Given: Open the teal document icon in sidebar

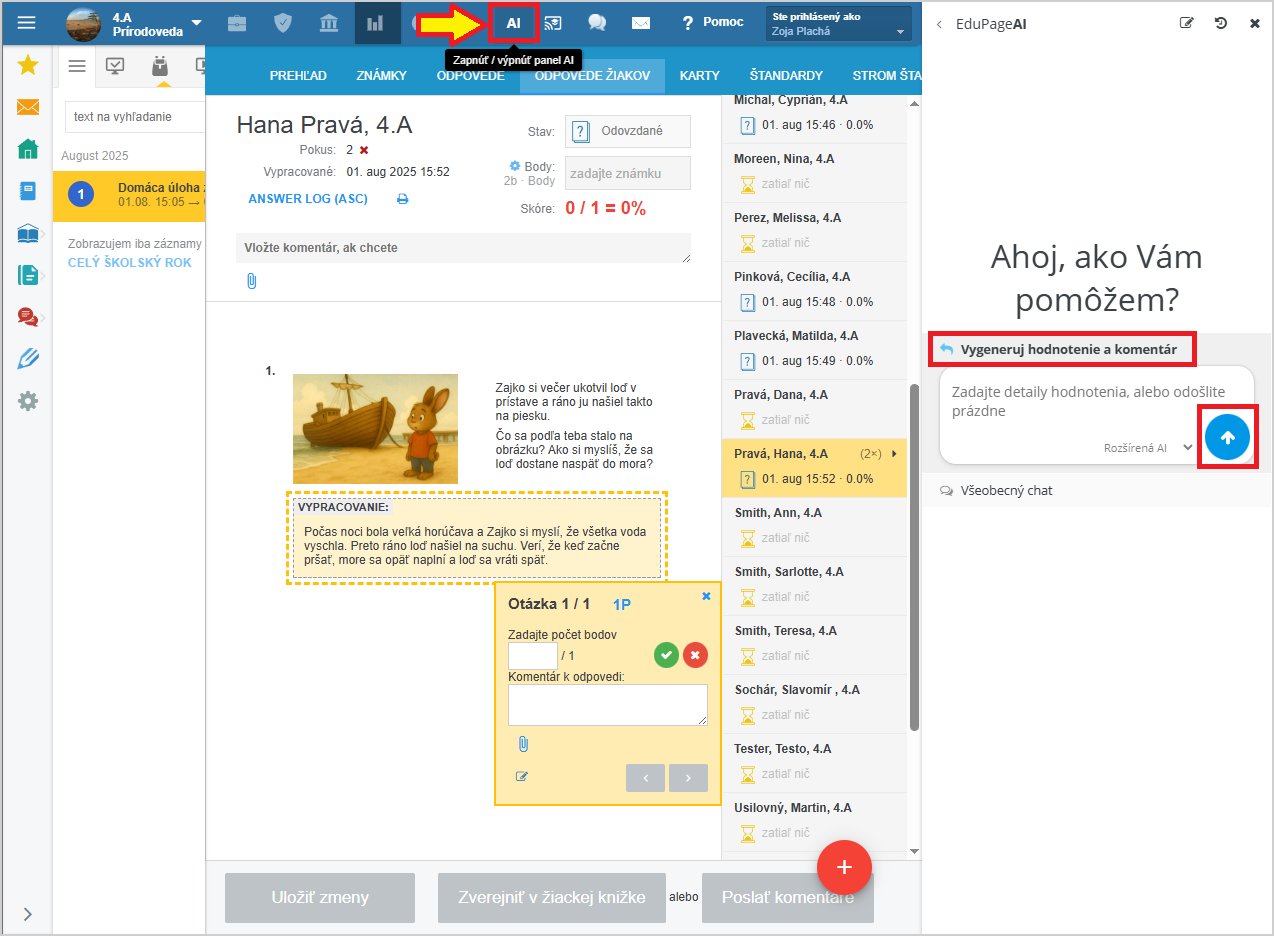Looking at the screenshot, I should (28, 275).
